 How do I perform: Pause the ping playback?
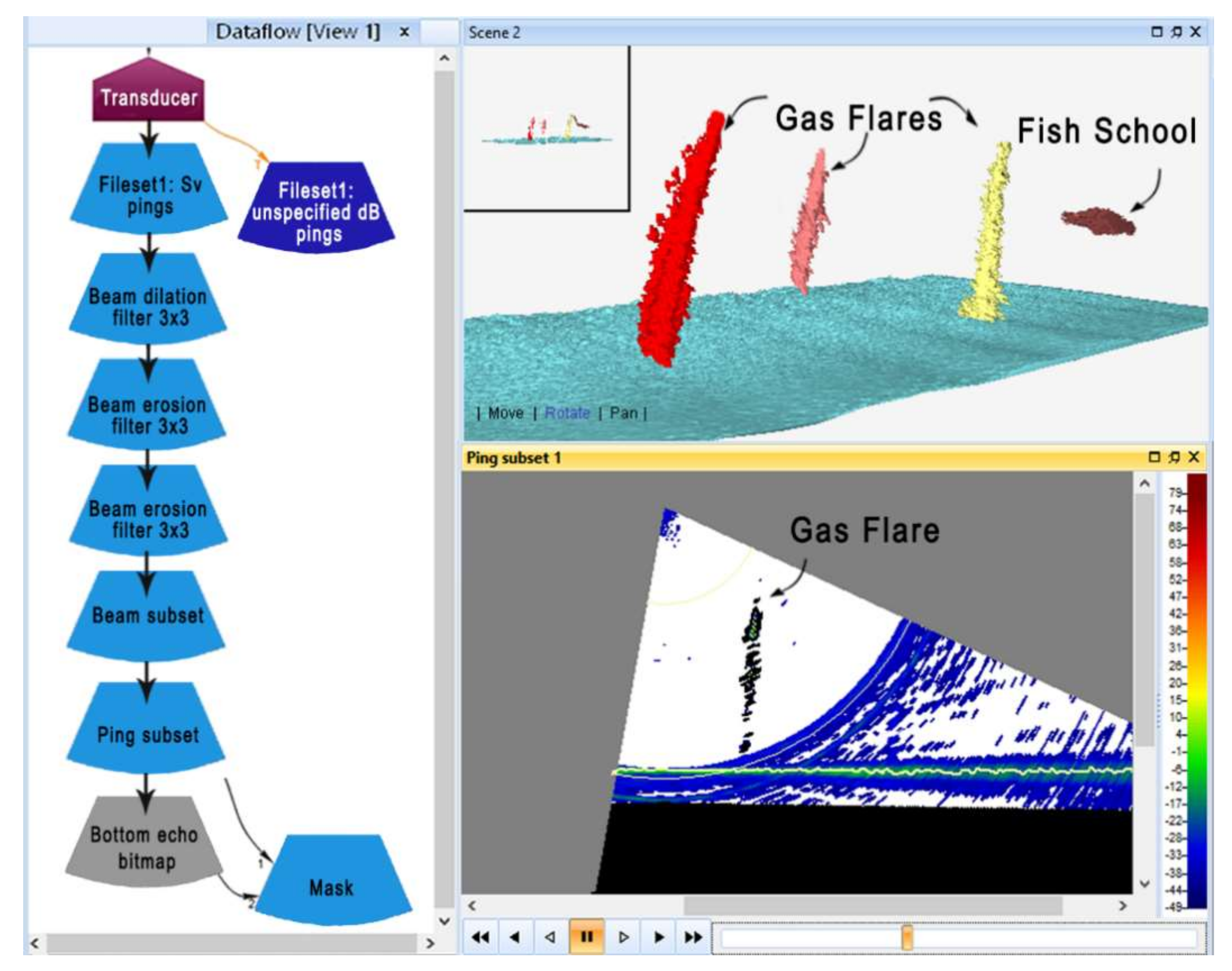tap(586, 936)
